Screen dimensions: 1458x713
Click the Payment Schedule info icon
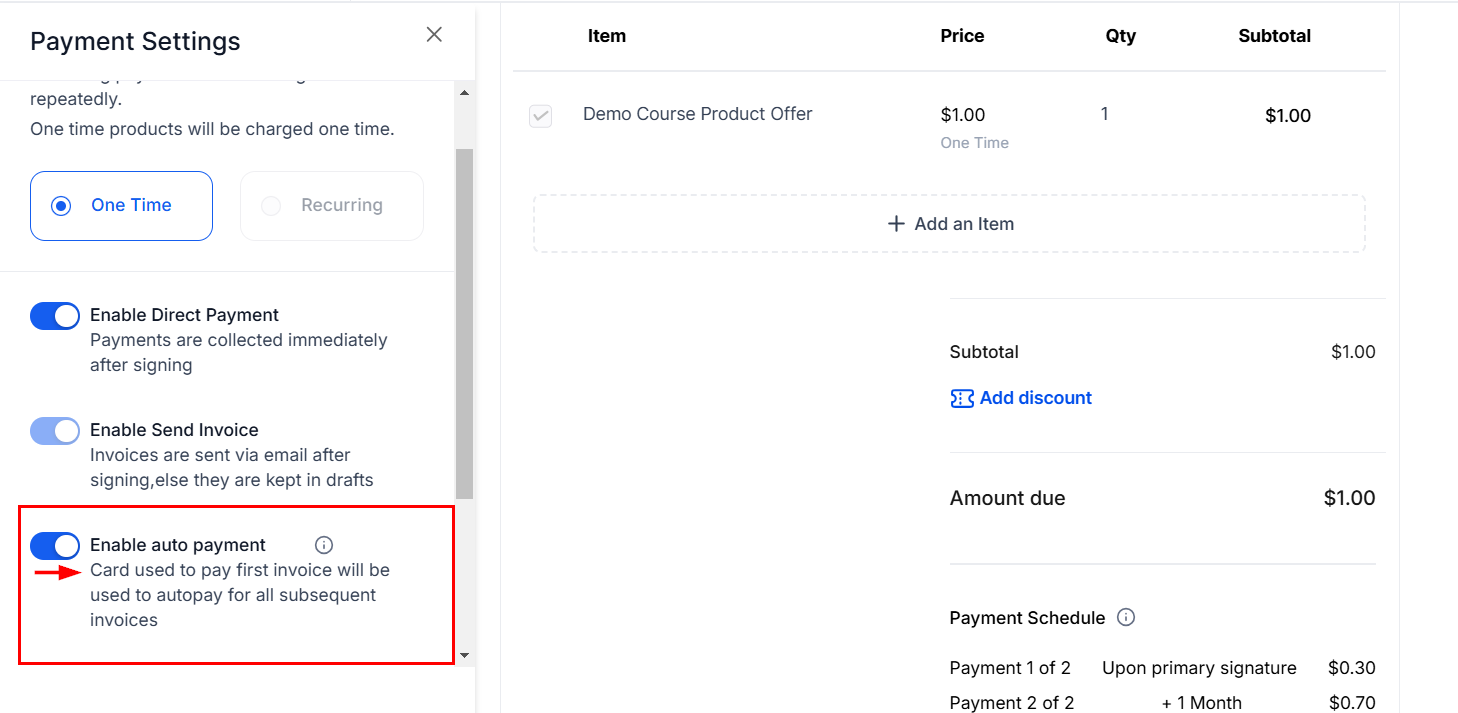pos(1126,617)
